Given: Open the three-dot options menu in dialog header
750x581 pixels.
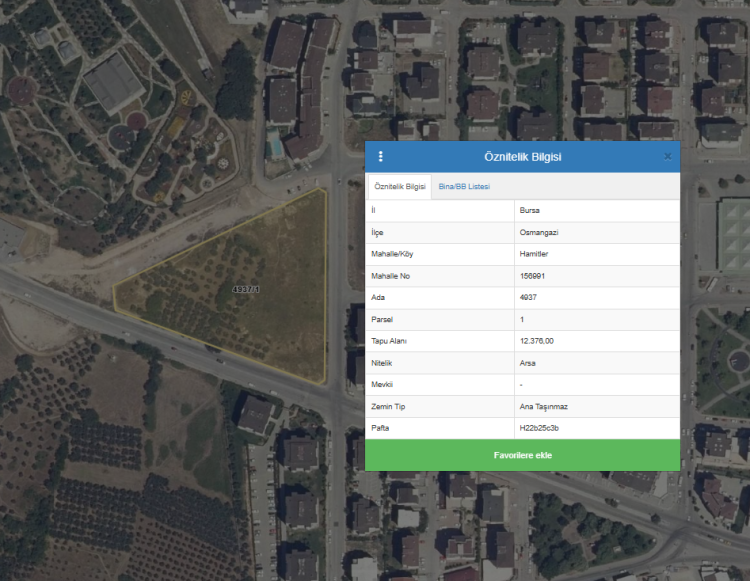Looking at the screenshot, I should pos(381,157).
